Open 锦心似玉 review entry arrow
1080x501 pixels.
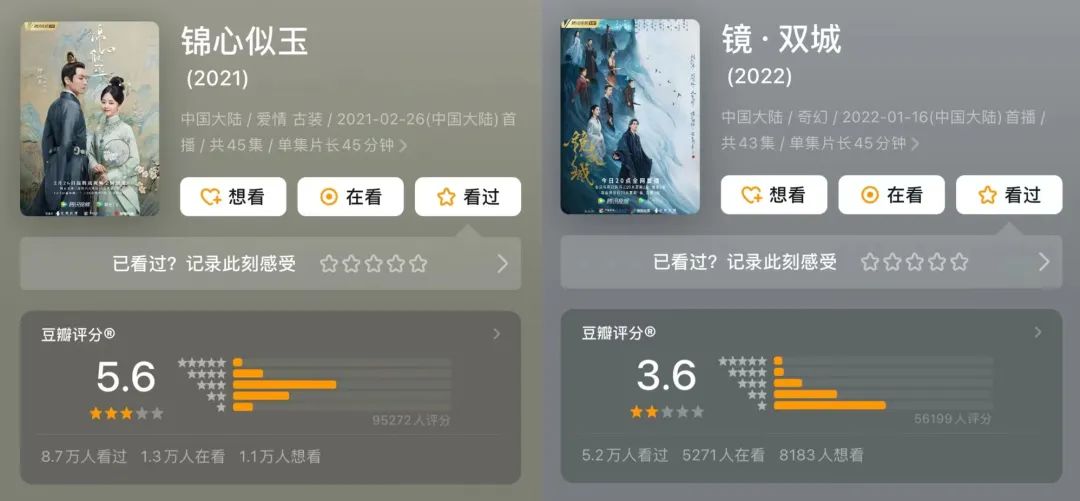click(503, 264)
